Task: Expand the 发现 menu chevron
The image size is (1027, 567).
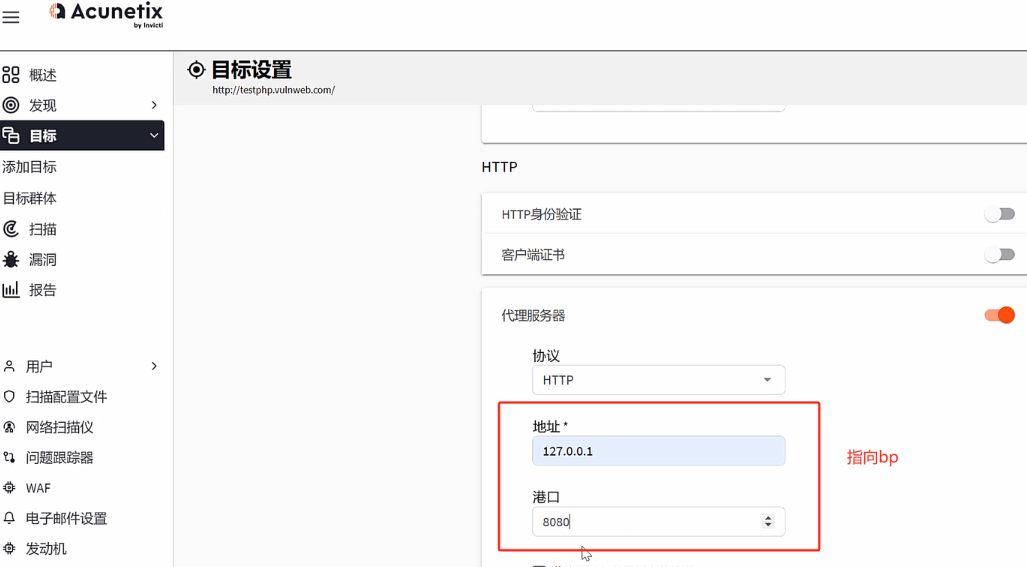Action: click(154, 105)
